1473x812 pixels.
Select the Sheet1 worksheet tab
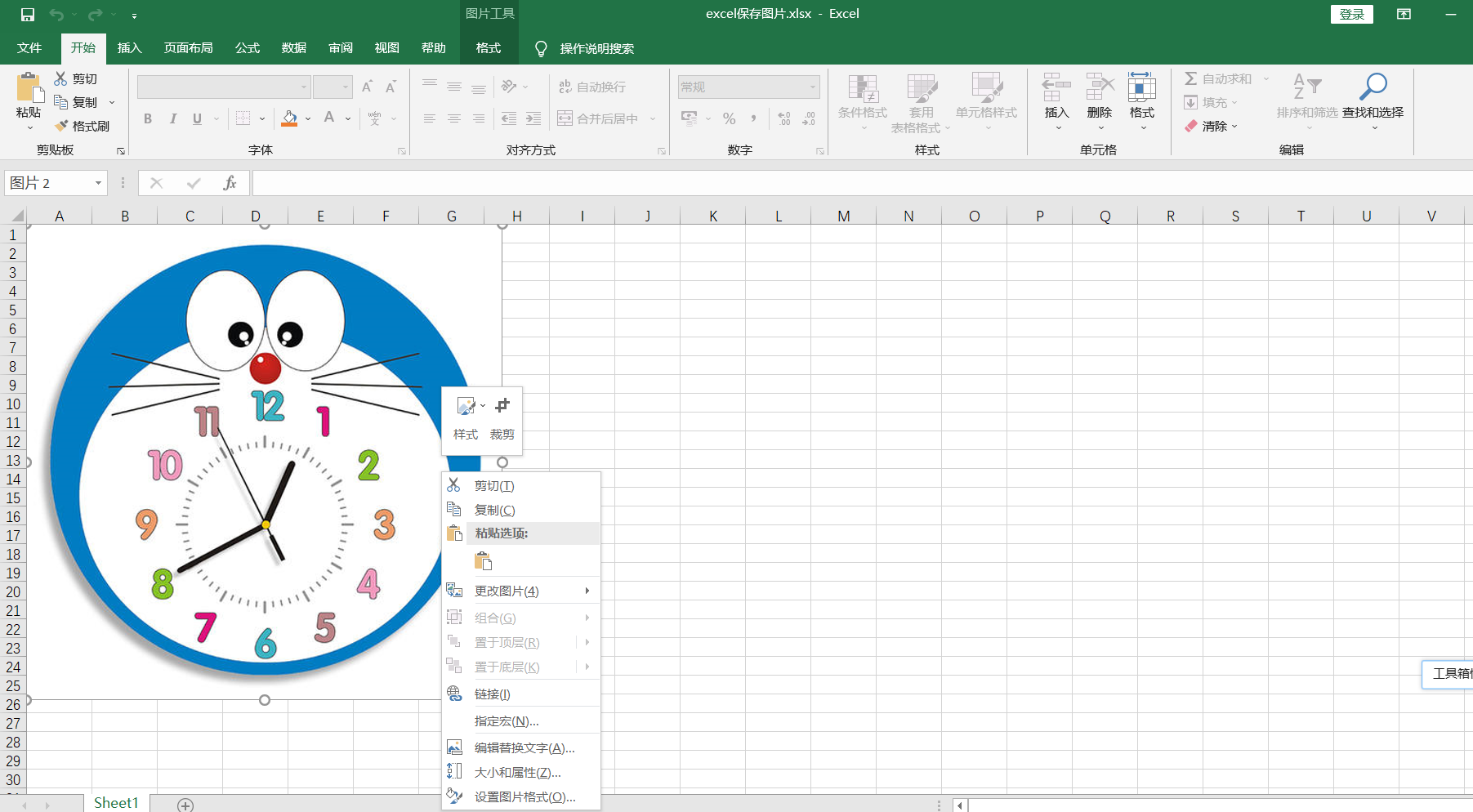pyautogui.click(x=116, y=803)
